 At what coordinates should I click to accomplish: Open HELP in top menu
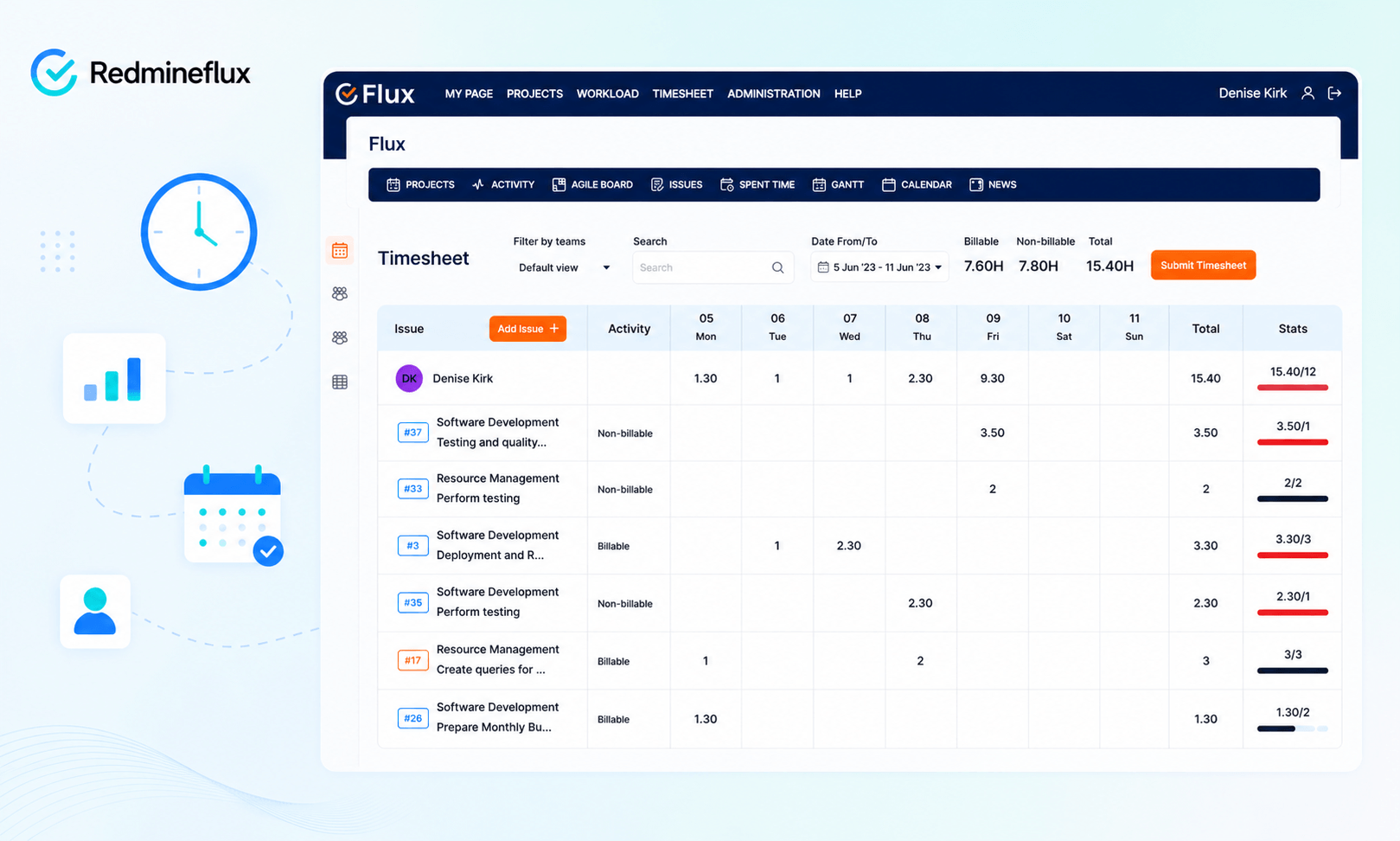pyautogui.click(x=847, y=93)
